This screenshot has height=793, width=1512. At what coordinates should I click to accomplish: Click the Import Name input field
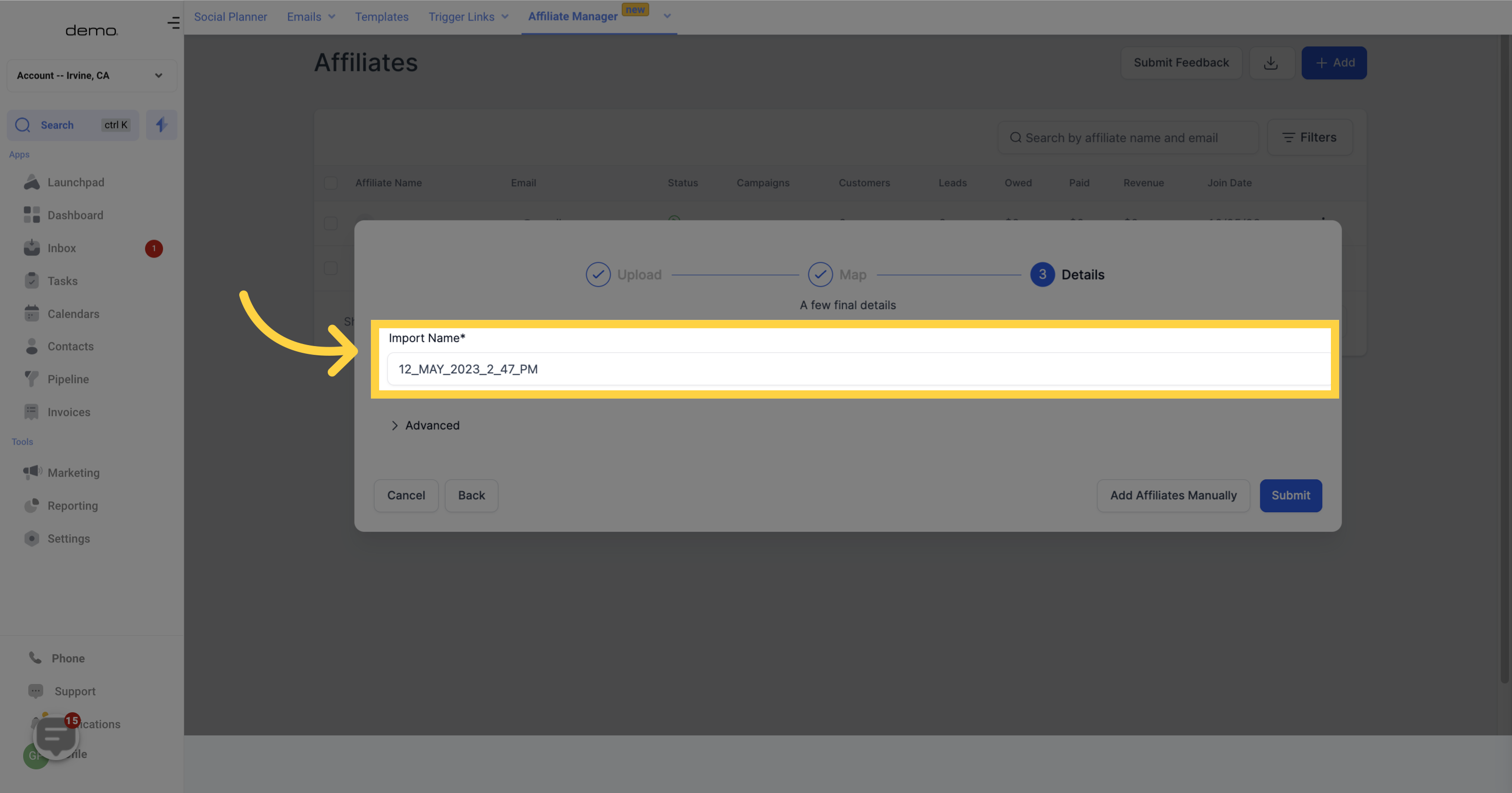[x=859, y=369]
